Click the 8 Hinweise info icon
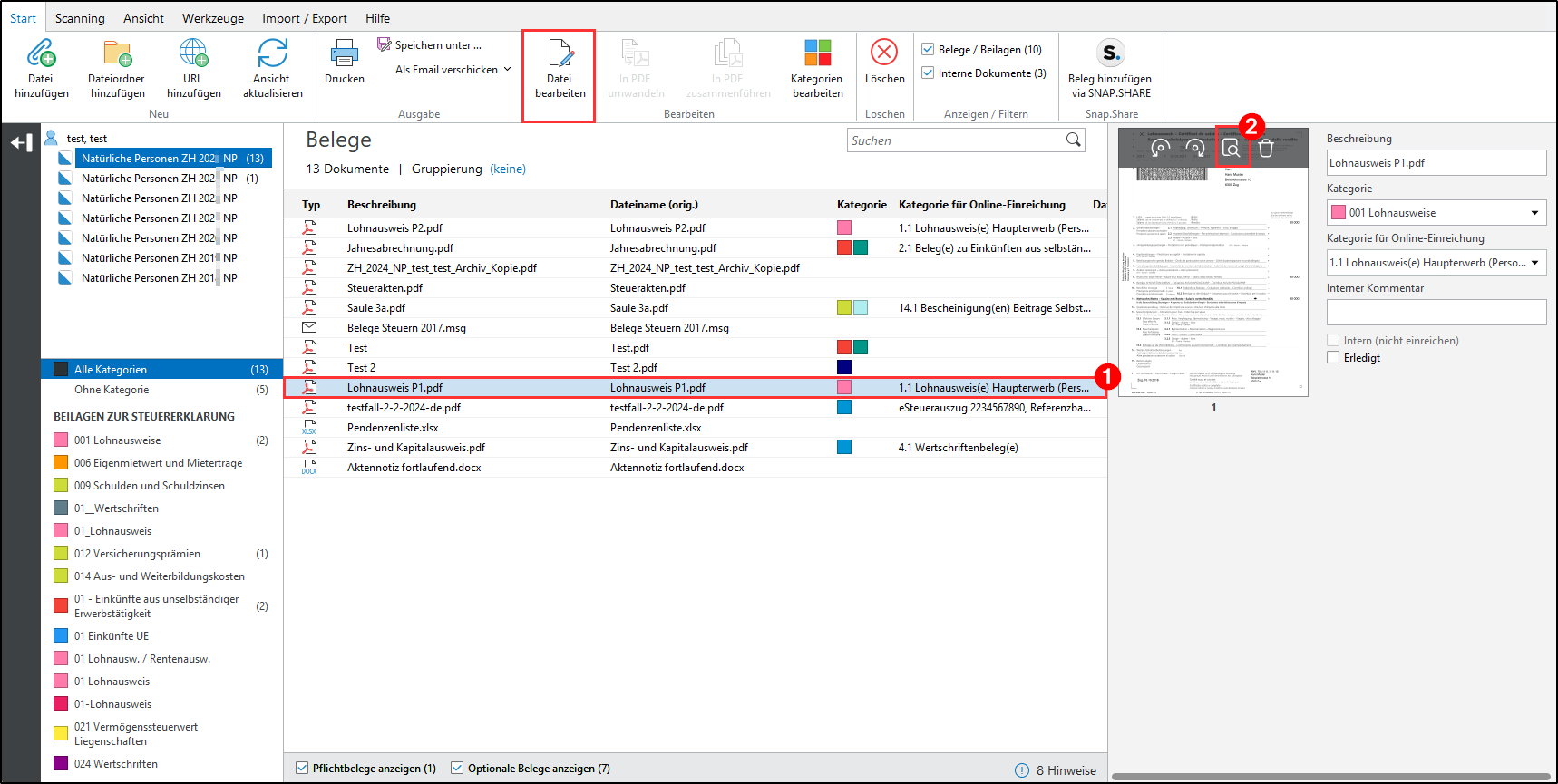The width and height of the screenshot is (1558, 784). (x=1022, y=770)
